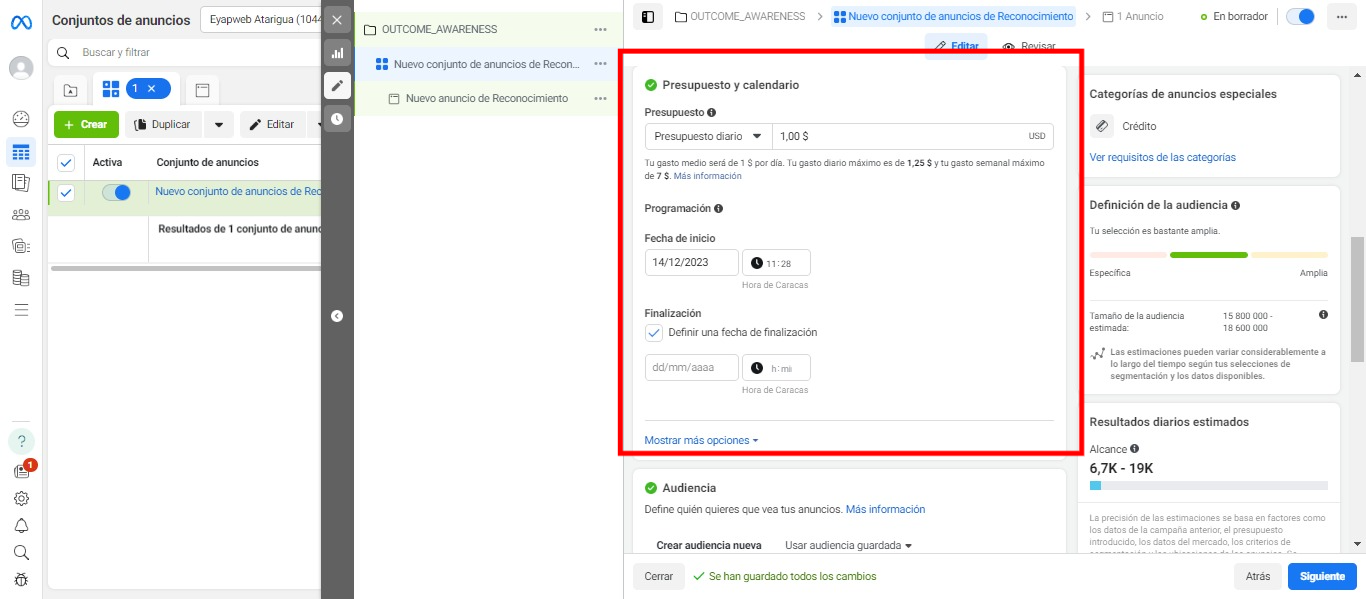Viewport: 1366px width, 599px height.
Task: Click the Editar button in the toolbar
Action: 272,124
